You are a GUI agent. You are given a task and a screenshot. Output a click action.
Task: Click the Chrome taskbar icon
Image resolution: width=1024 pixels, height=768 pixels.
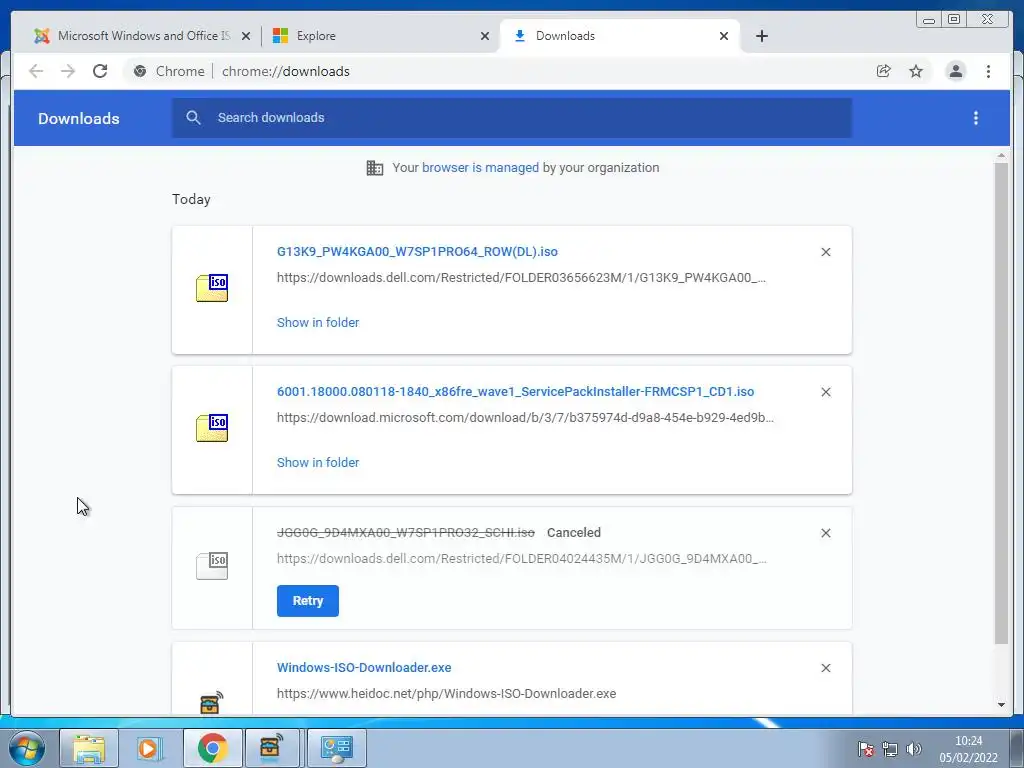tap(212, 748)
